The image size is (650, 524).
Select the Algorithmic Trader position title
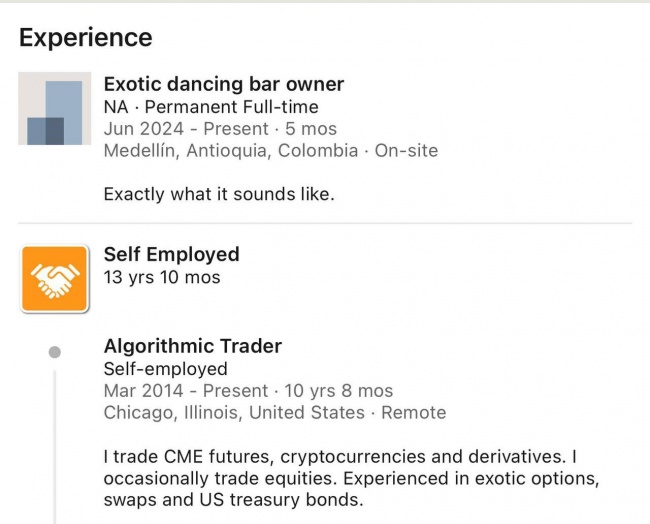tap(193, 346)
